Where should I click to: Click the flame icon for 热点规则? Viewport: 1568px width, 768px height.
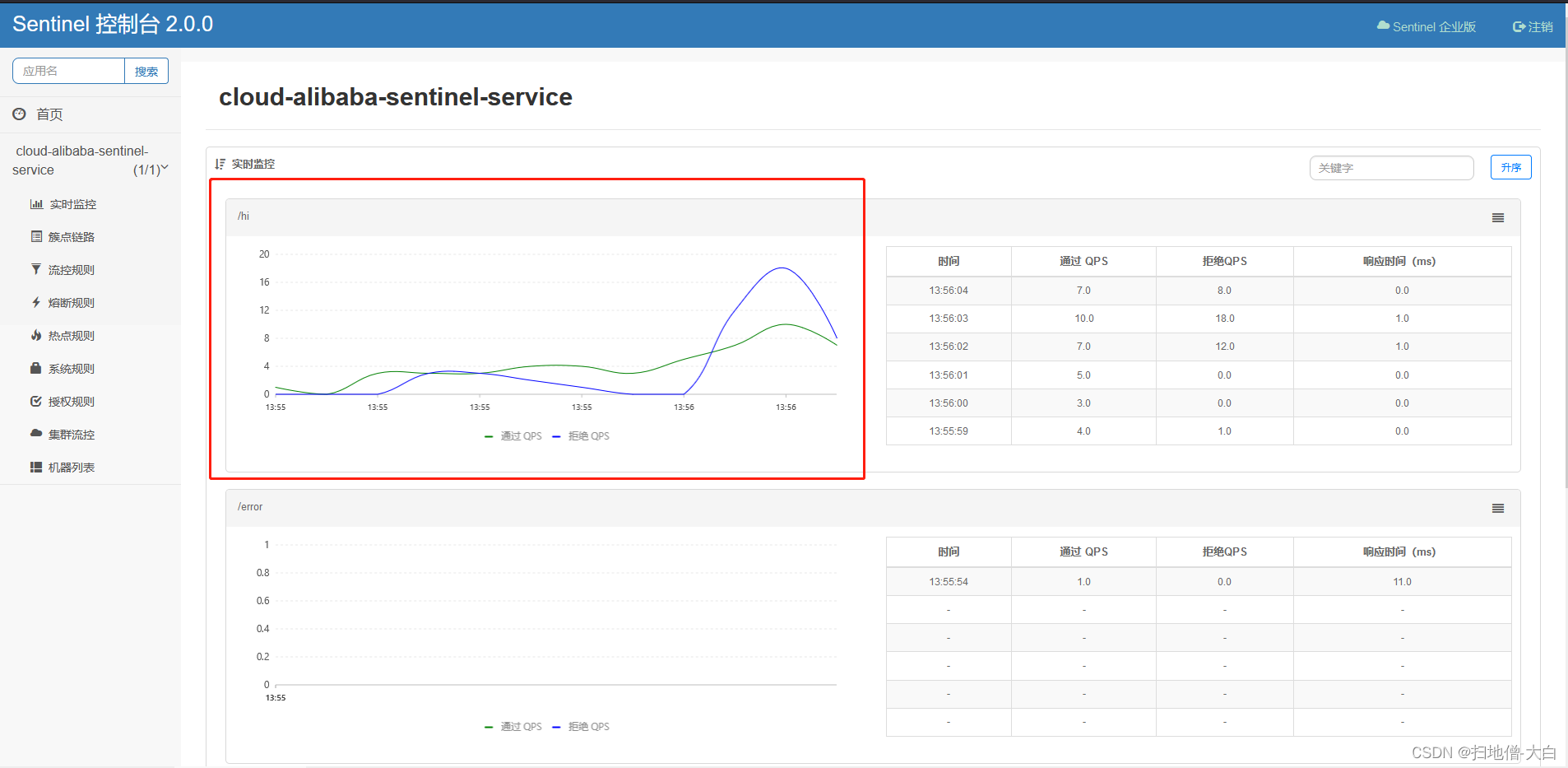(x=36, y=336)
